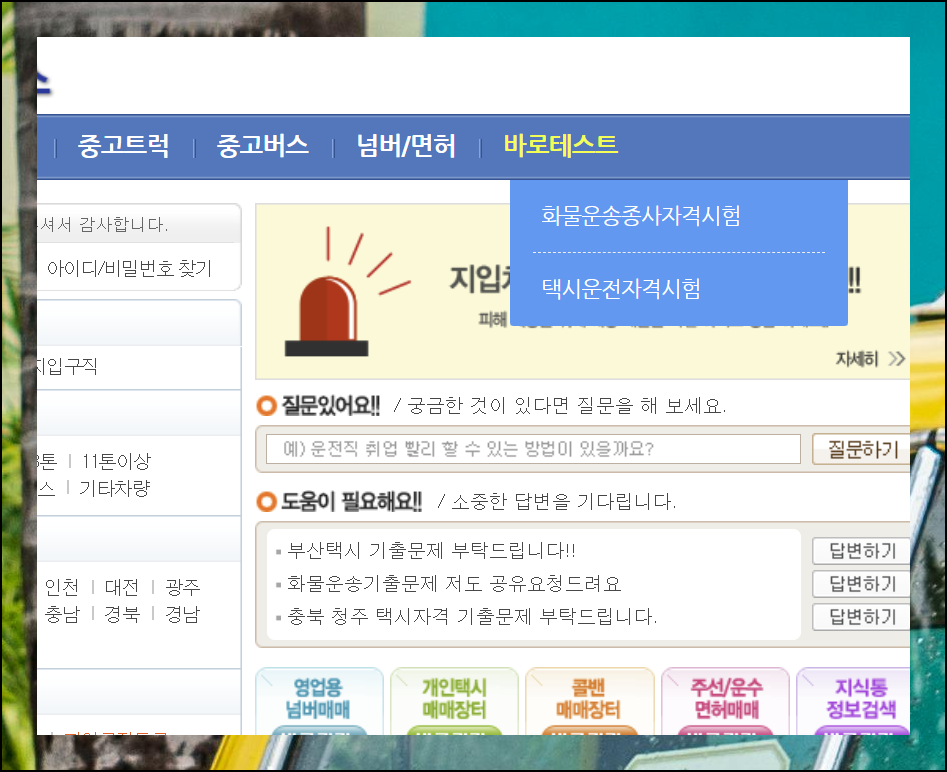
Task: Open 콜밴 매매장터 card
Action: tap(589, 701)
